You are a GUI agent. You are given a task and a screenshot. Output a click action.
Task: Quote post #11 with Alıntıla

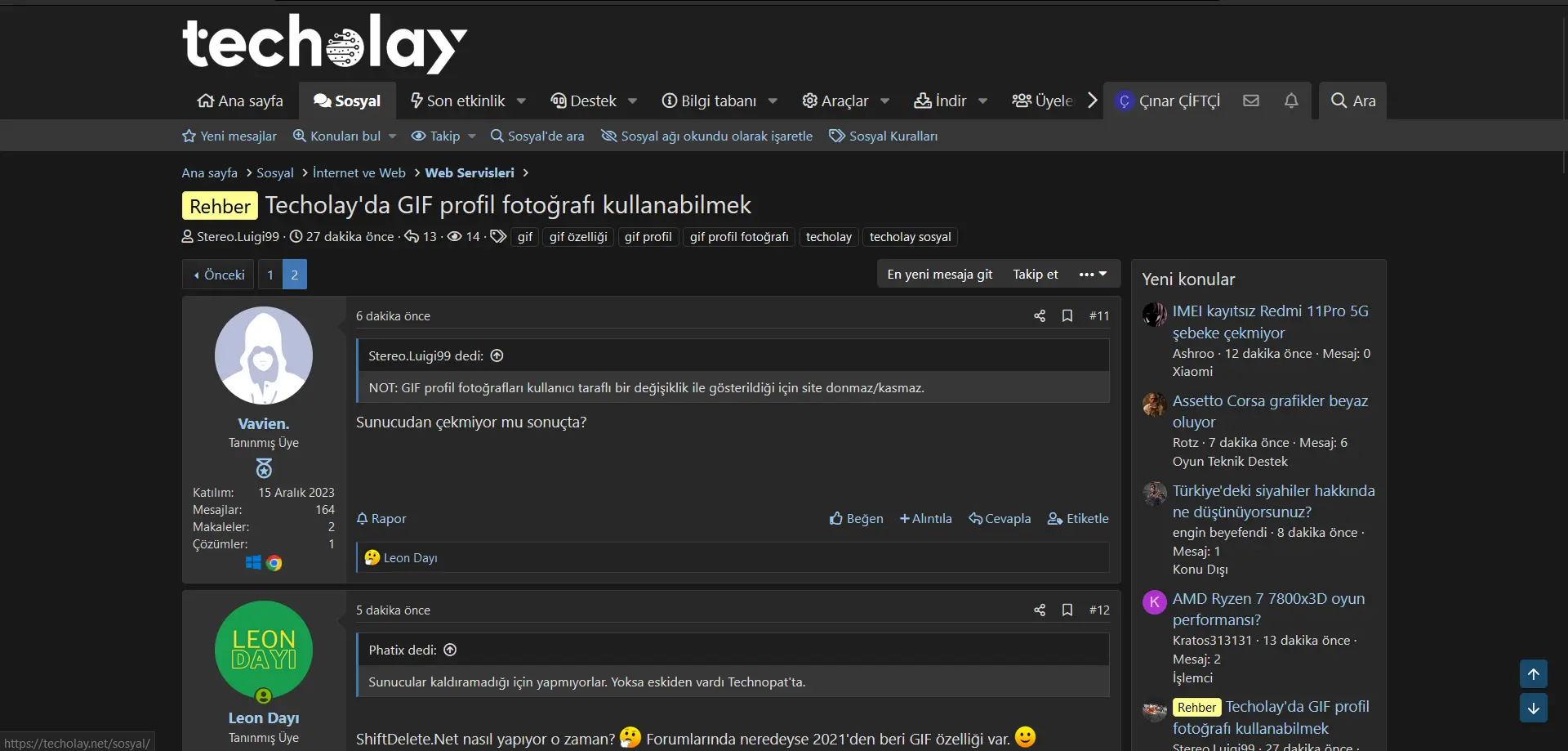coord(926,518)
